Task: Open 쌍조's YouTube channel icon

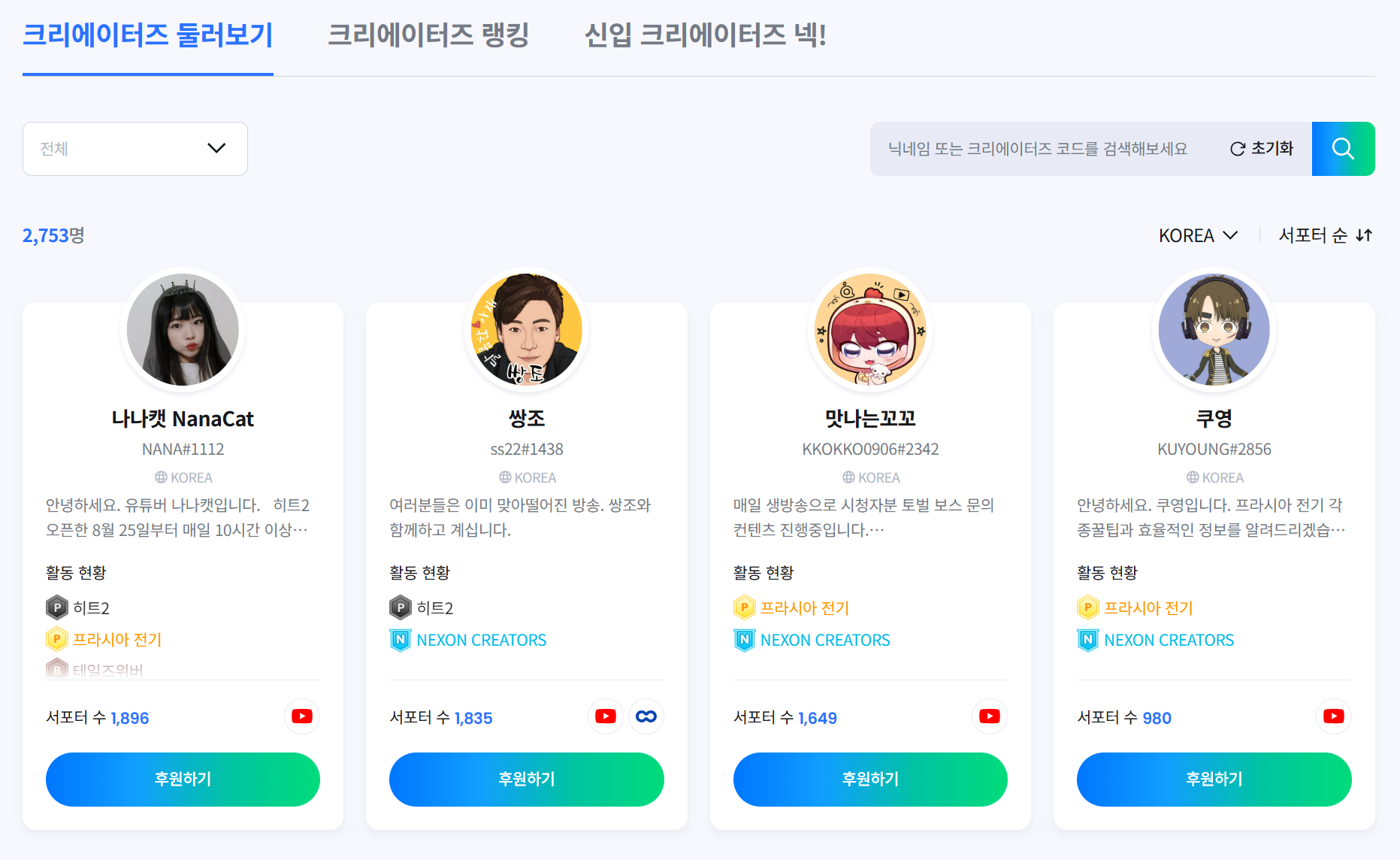Action: [x=606, y=716]
